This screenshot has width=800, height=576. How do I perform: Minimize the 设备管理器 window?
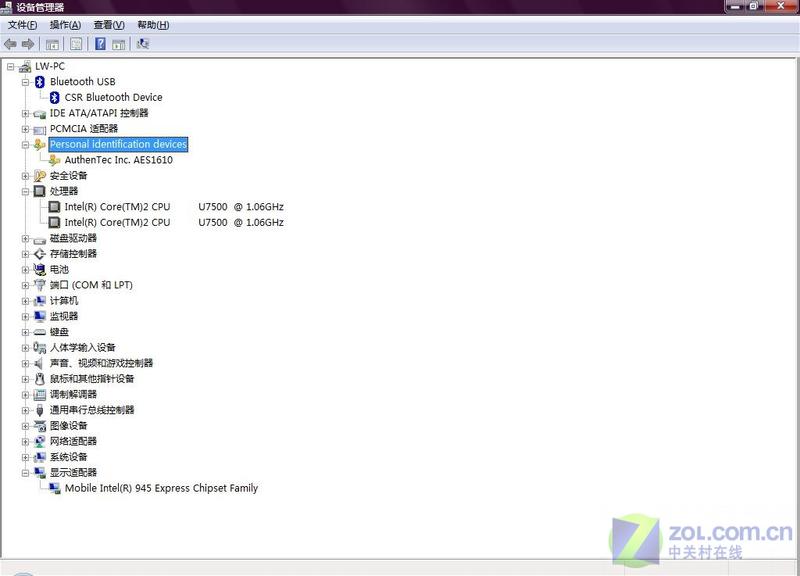coord(735,6)
